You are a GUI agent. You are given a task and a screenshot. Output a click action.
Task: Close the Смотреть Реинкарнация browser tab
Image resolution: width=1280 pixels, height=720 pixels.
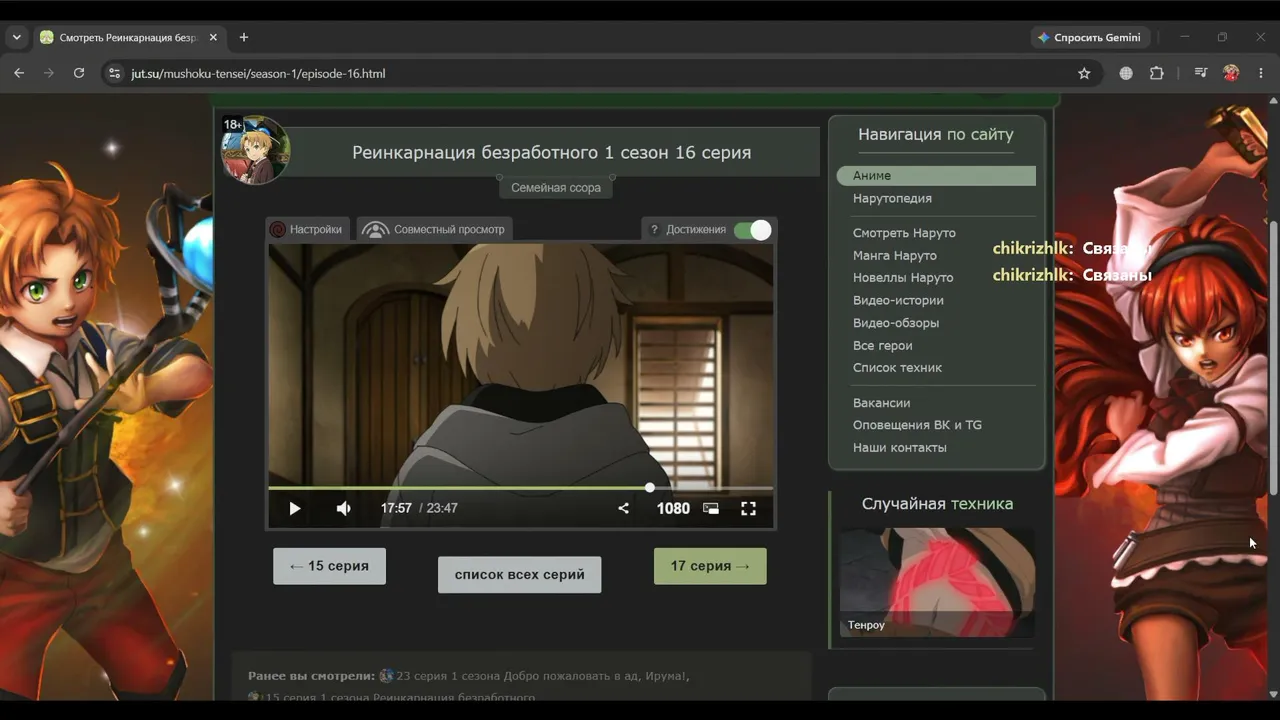[212, 37]
